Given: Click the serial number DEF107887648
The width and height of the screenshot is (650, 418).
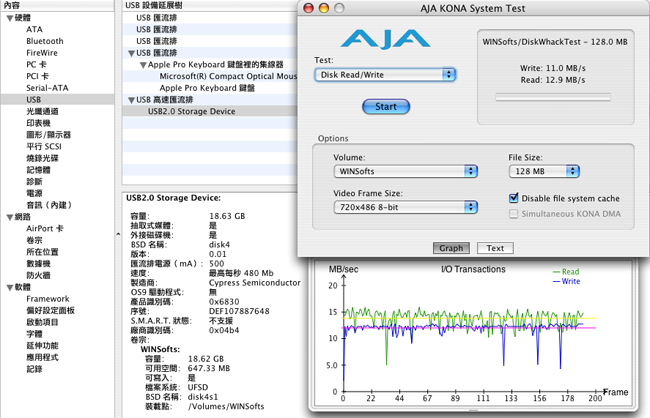Looking at the screenshot, I should pyautogui.click(x=239, y=311).
